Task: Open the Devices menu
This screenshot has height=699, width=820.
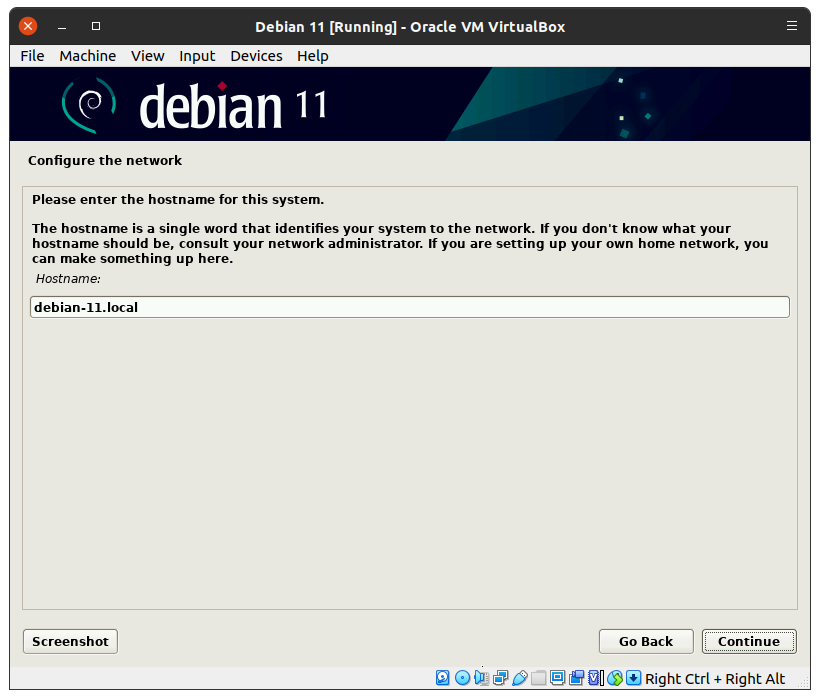Action: [x=256, y=56]
